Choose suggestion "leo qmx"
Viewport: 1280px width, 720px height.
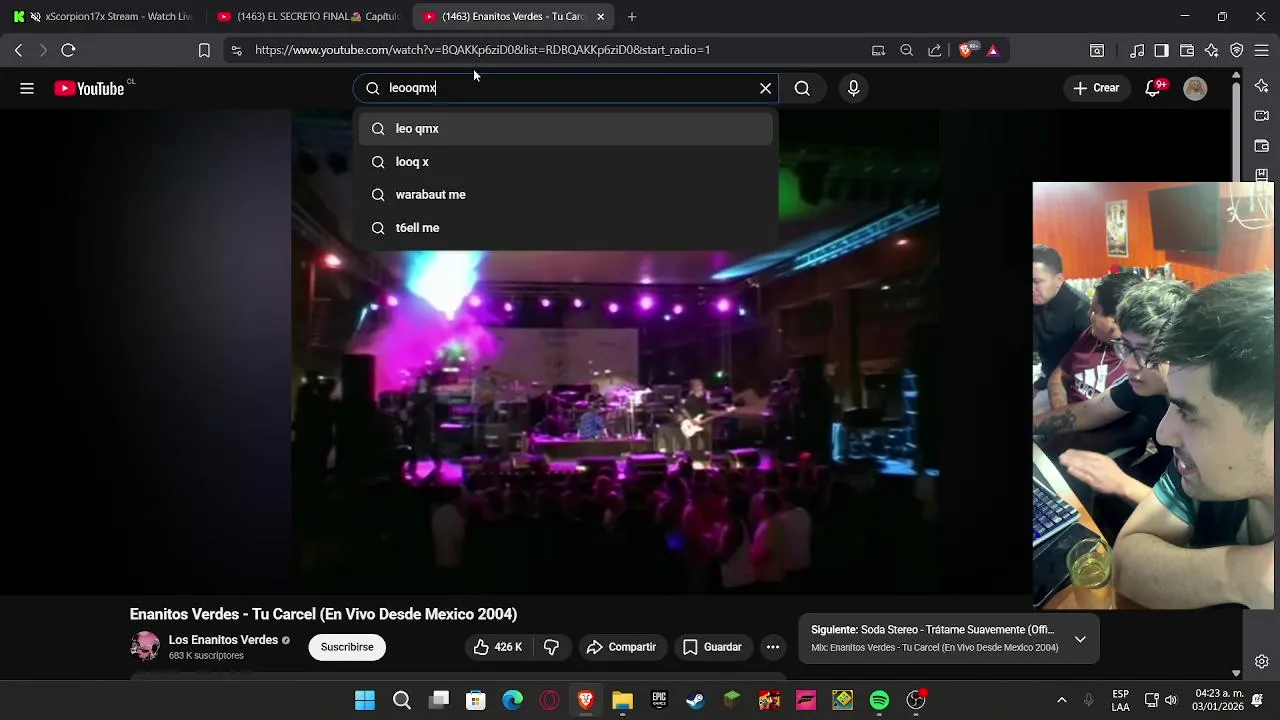click(x=566, y=128)
